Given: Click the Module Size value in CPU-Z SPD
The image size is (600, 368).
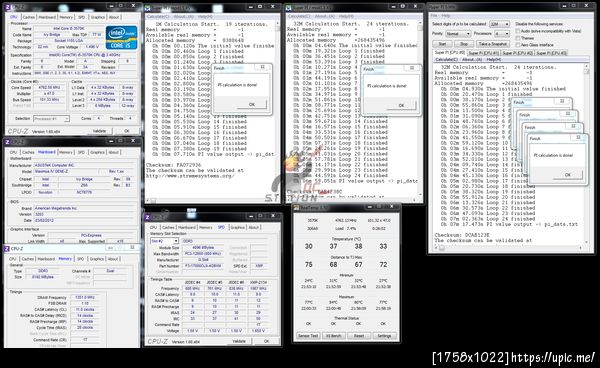Looking at the screenshot, I should pos(202,248).
